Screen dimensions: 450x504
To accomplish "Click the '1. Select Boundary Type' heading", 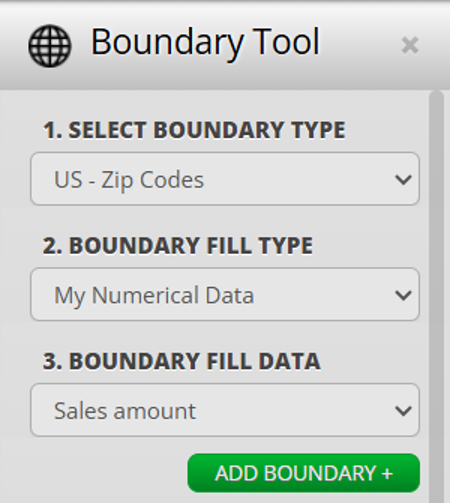I will [194, 130].
